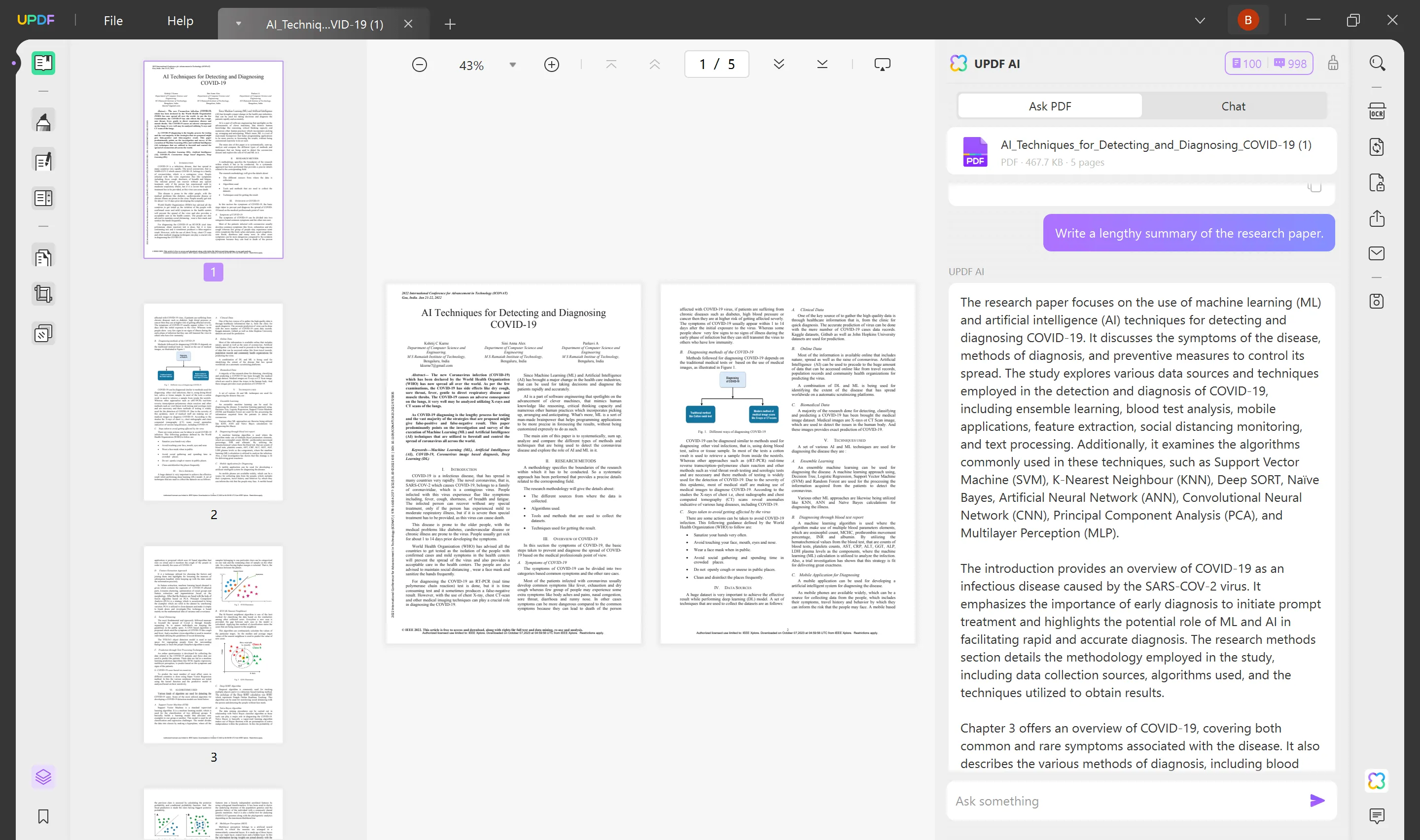The width and height of the screenshot is (1420, 840).
Task: Open the Protect PDF lock icon
Action: 1377,183
